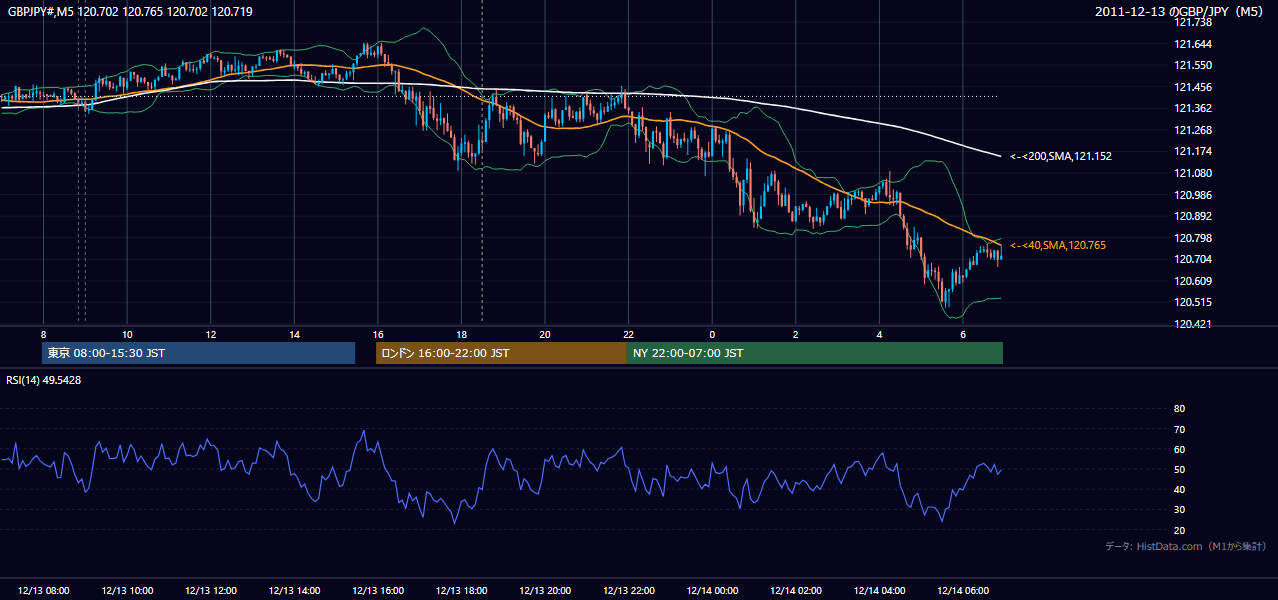
Task: Open the HistData.com data source credit
Action: click(x=1185, y=546)
